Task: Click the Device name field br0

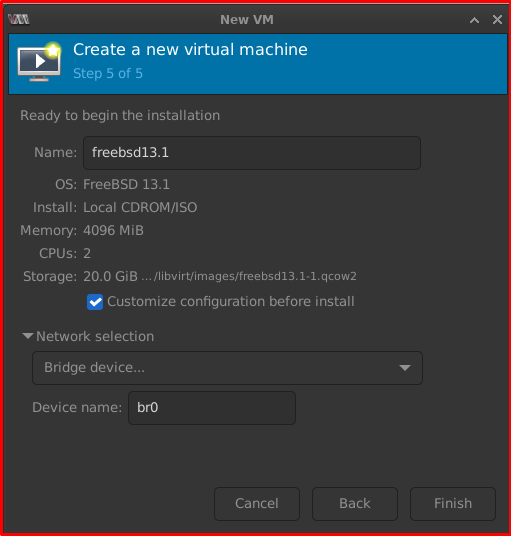Action: (212, 408)
